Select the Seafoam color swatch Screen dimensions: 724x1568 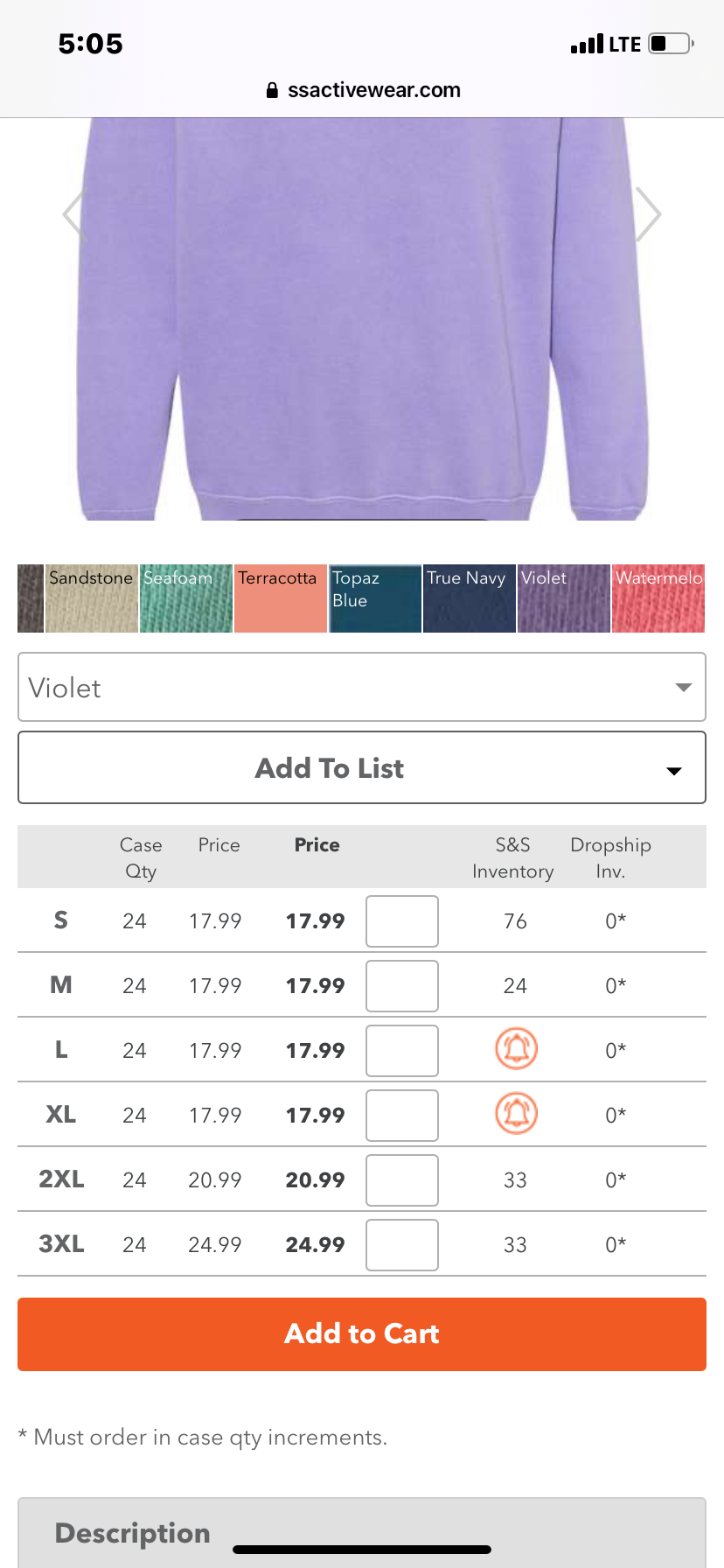185,598
